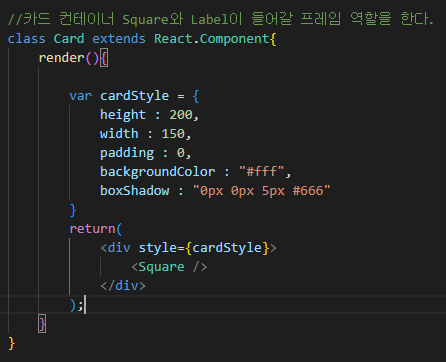Click the class name 'Card'
The image size is (446, 362).
tap(69, 39)
